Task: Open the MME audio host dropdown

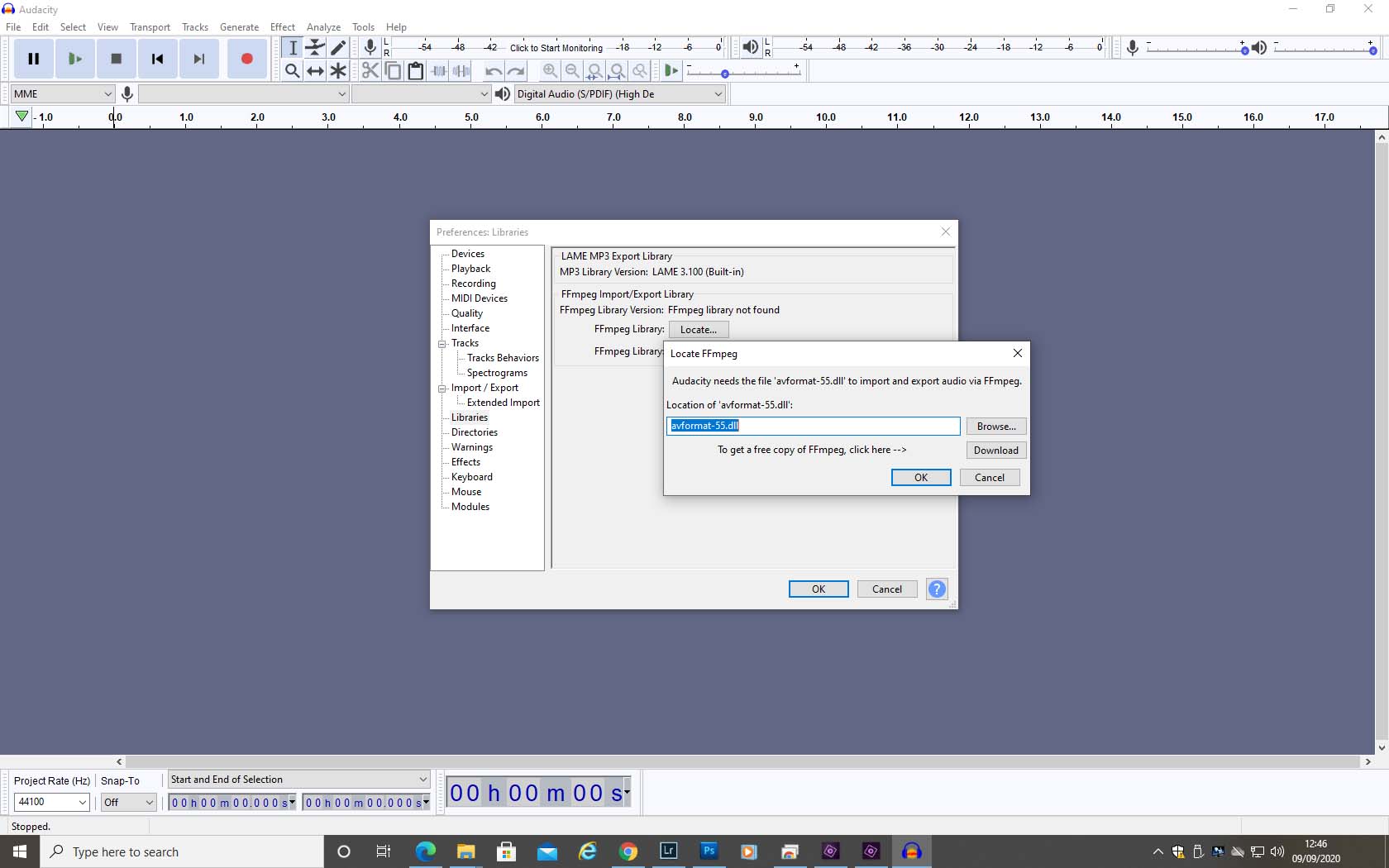Action: [62, 93]
